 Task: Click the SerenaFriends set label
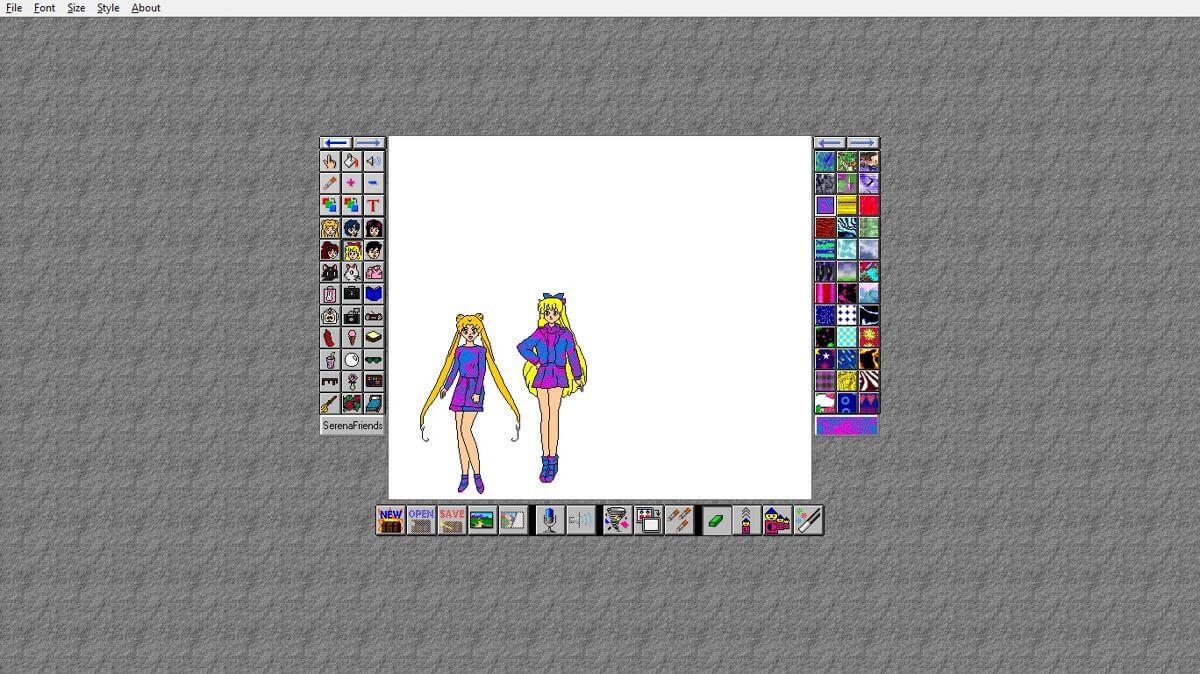tap(352, 425)
